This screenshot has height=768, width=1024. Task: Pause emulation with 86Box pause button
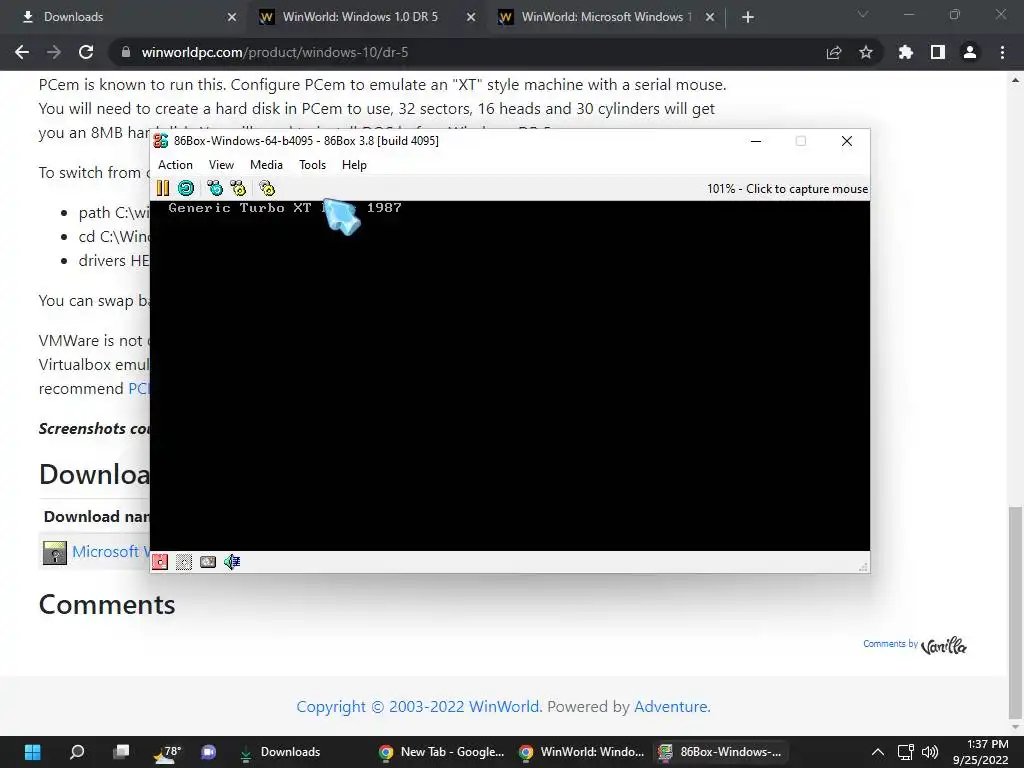(x=163, y=189)
